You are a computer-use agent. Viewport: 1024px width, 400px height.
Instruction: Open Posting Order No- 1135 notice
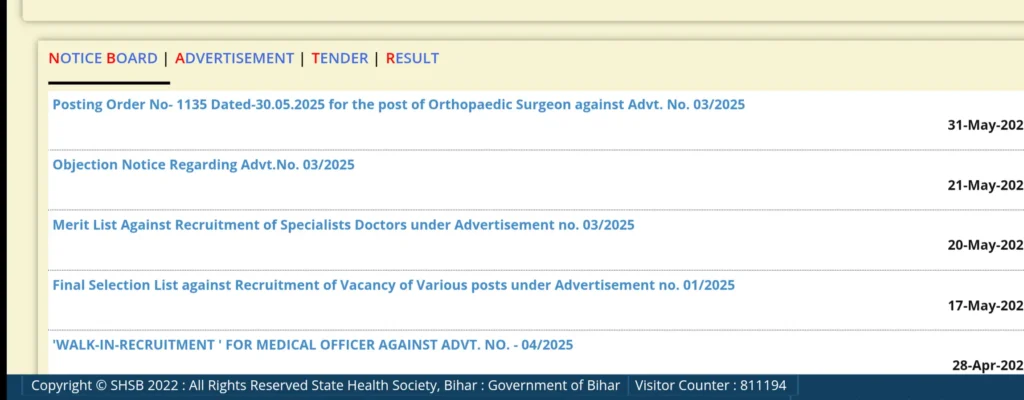pos(398,105)
